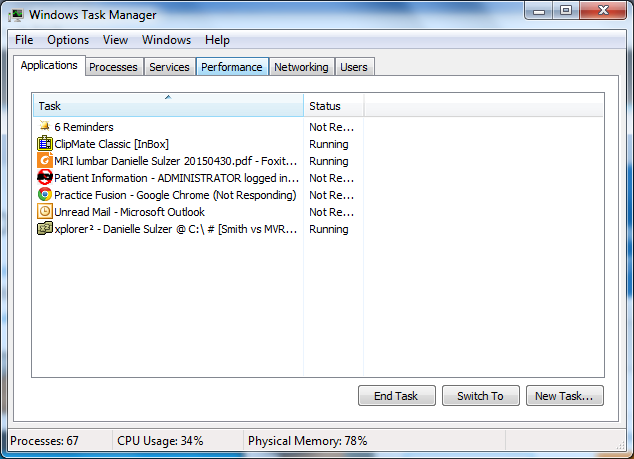Open the Options menu
The height and width of the screenshot is (459, 634).
[68, 40]
